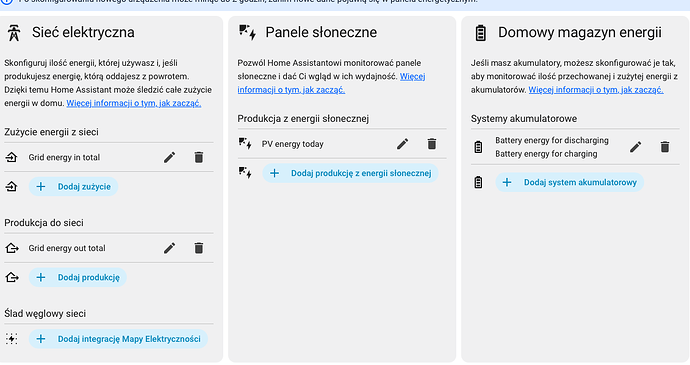This screenshot has height=365, width=690.
Task: Delete the Grid energy in total entry
Action: point(199,157)
